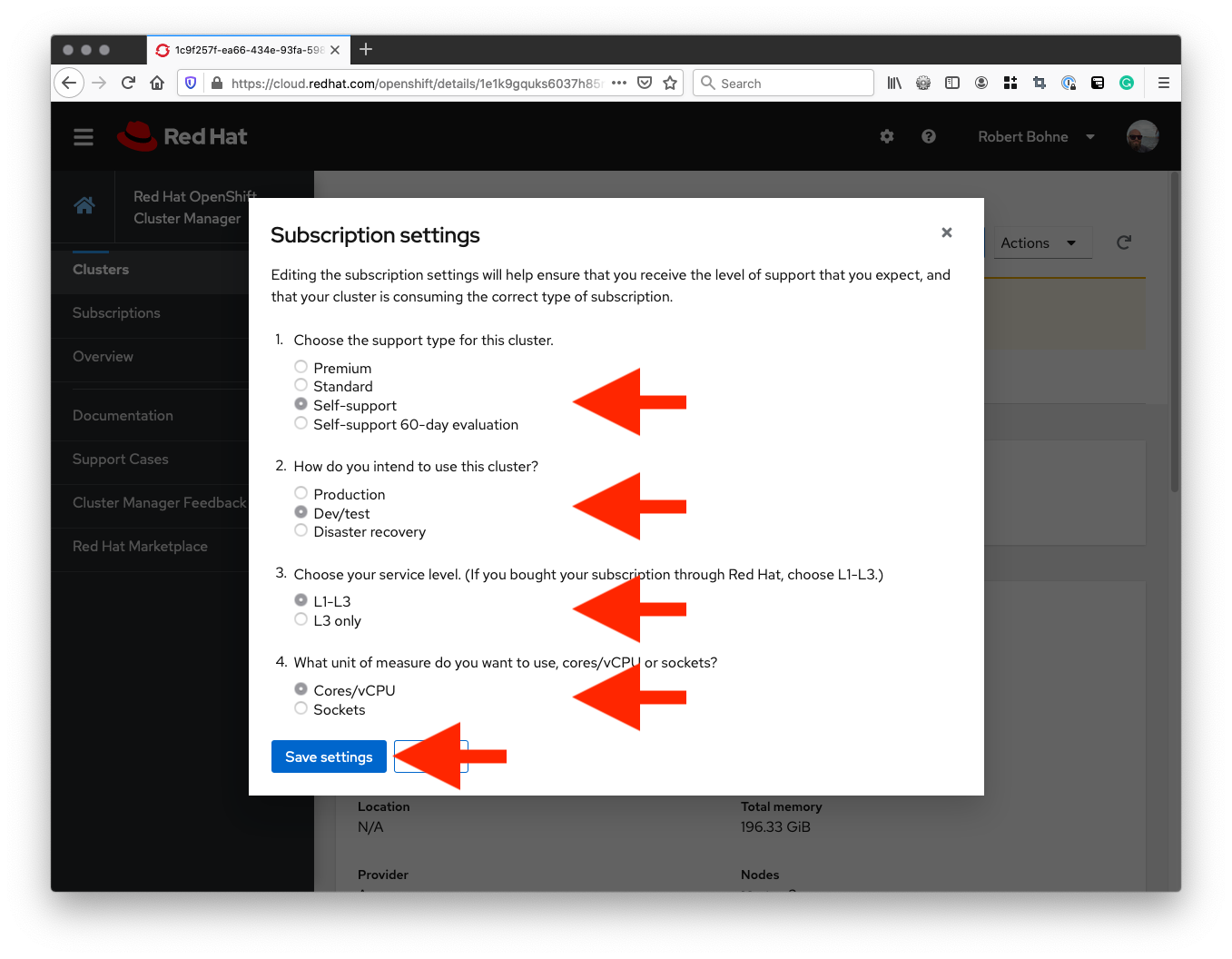The width and height of the screenshot is (1232, 959).
Task: Open the settings gear icon in header
Action: coord(887,136)
